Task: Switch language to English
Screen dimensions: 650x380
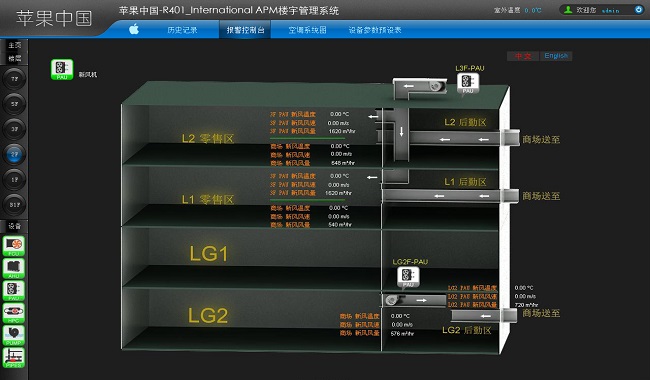Action: pos(556,56)
